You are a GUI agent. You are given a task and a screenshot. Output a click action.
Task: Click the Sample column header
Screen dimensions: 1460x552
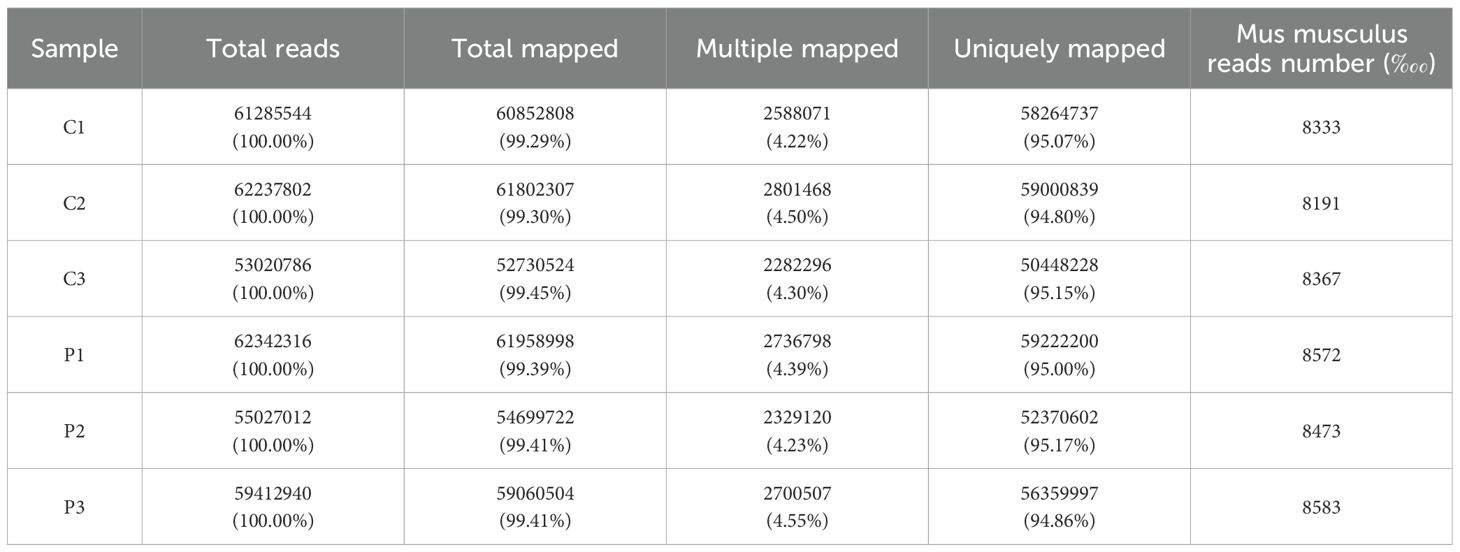(74, 49)
